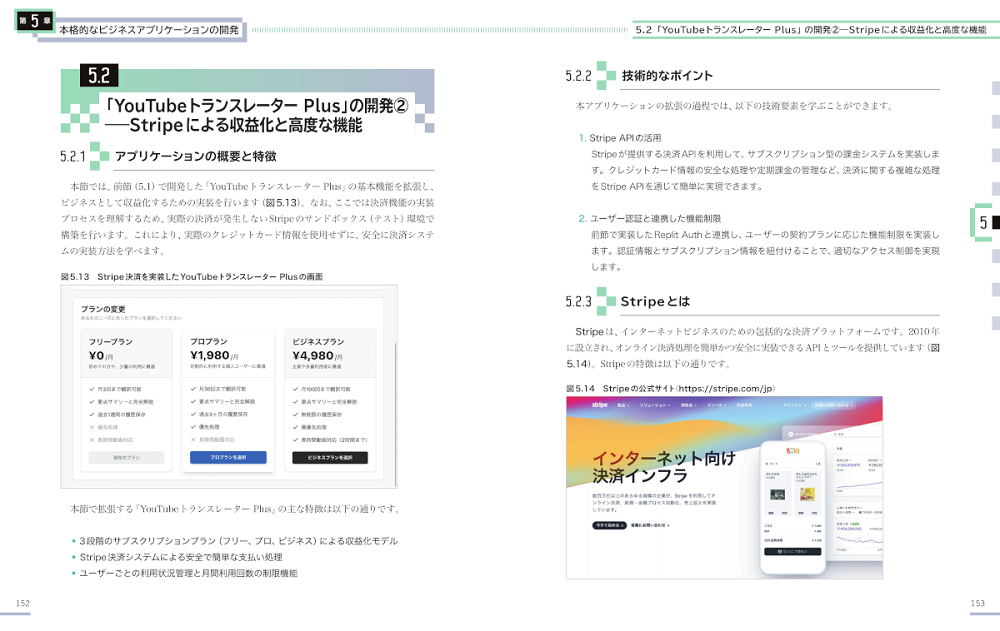Click the 第5章 chapter badge in the header
Screen dimensions: 1000x631
point(34,21)
